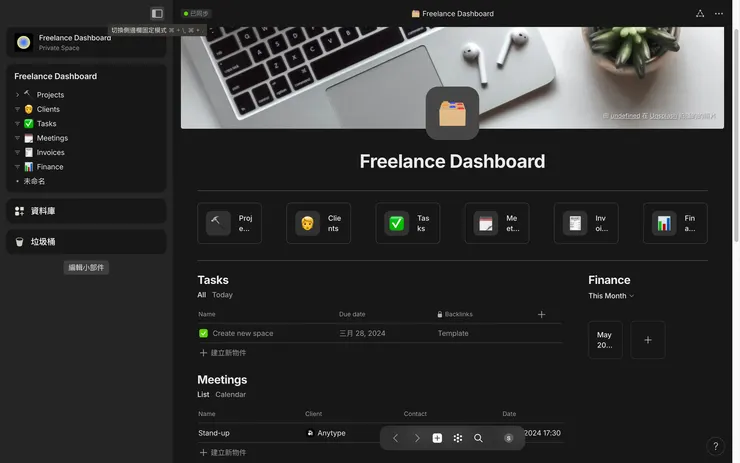Open the Invoices card
740x463 pixels.
pos(586,223)
